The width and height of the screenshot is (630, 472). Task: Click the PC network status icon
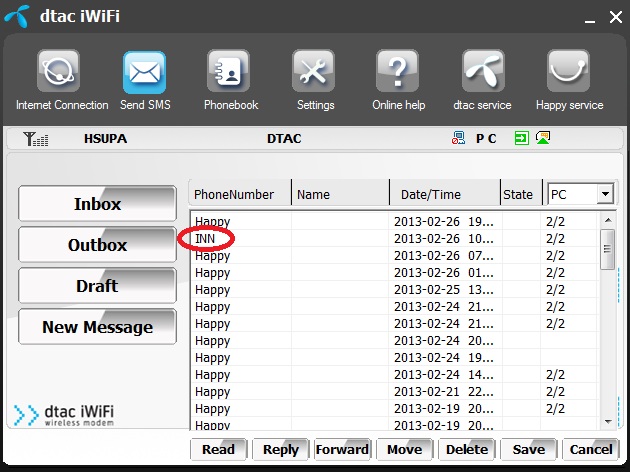pyautogui.click(x=458, y=138)
